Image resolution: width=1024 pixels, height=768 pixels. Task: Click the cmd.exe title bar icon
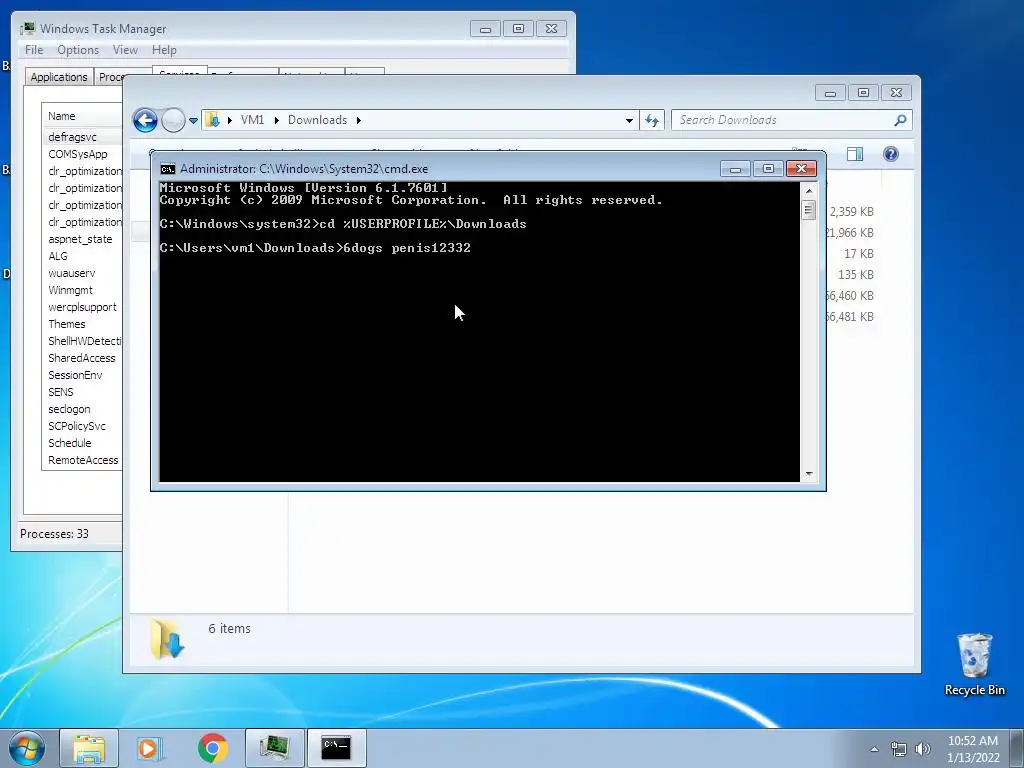click(x=168, y=169)
